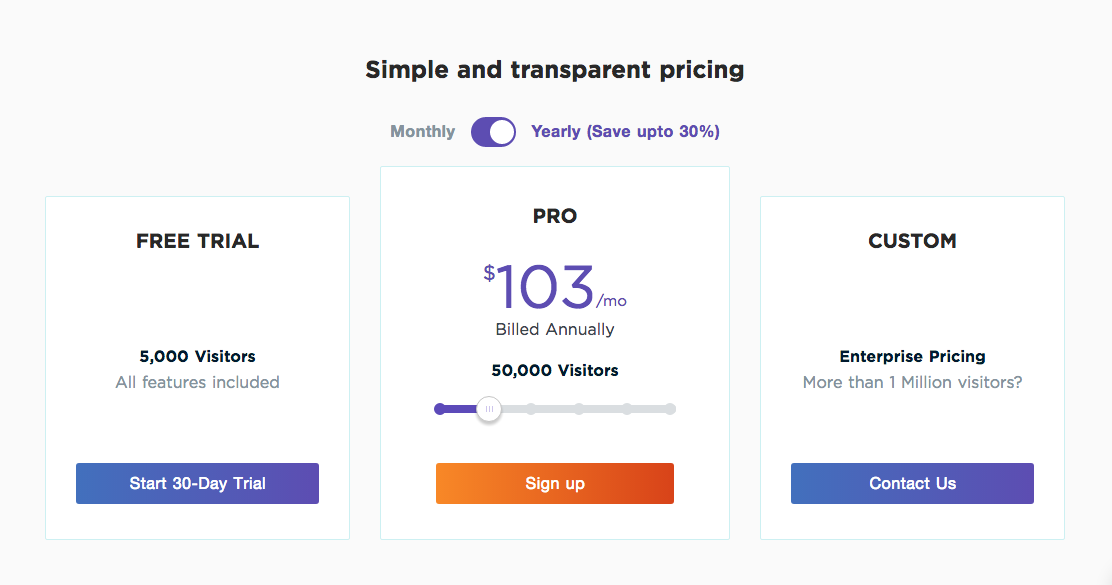Click the 50,000 Visitors label
Viewport: 1112px width, 585px height.
click(x=555, y=370)
